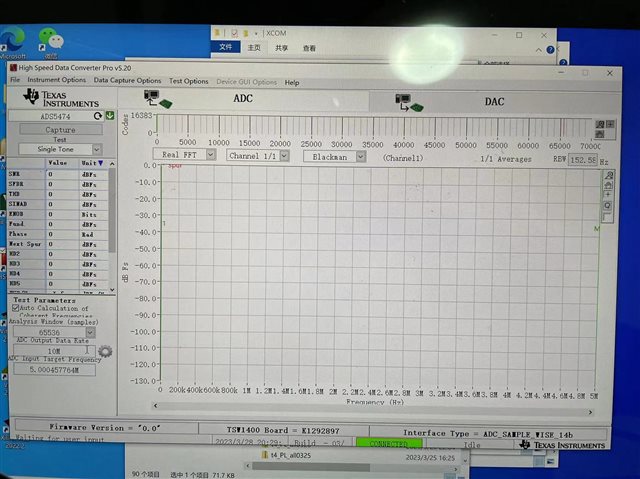Open the Blackman window dropdown

[360, 157]
